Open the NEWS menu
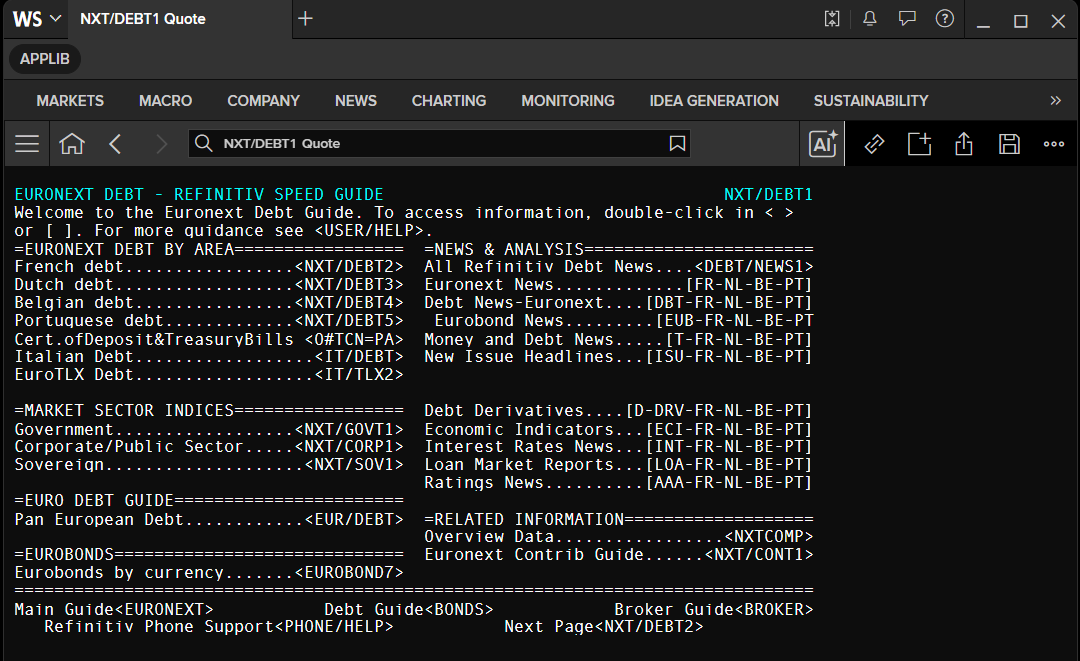Screen dimensions: 1080x661 click(355, 101)
